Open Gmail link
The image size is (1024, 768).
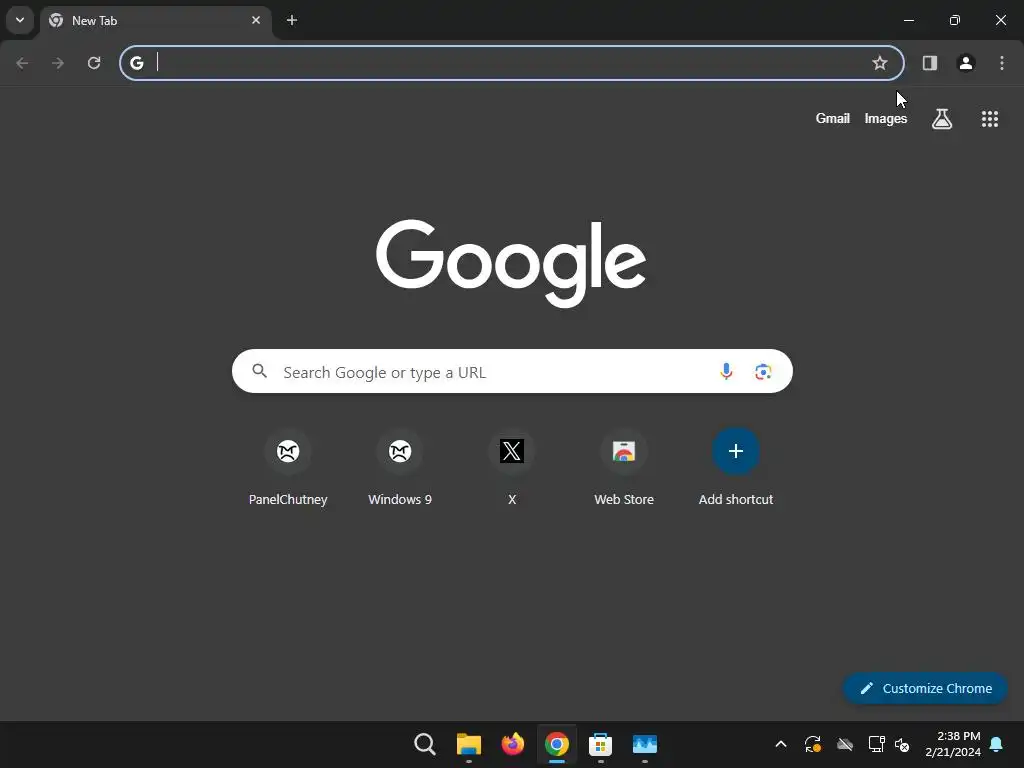(x=833, y=118)
